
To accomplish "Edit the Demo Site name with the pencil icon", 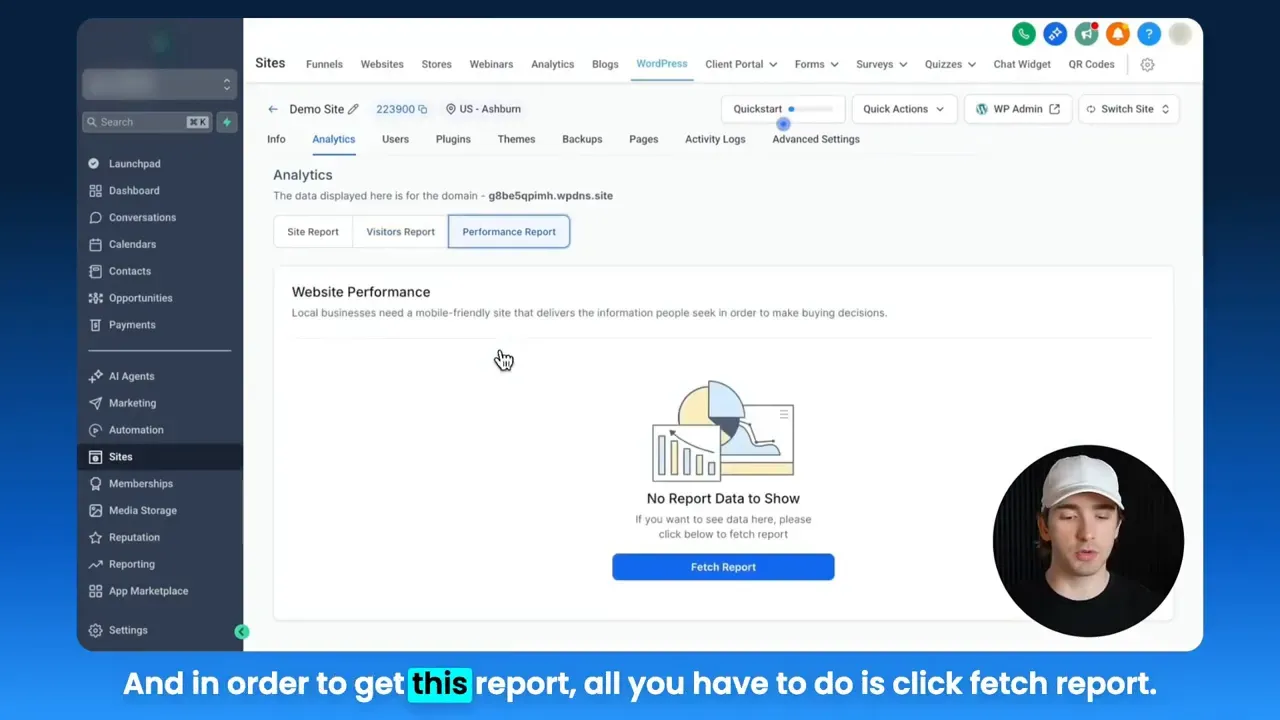I will coord(352,108).
